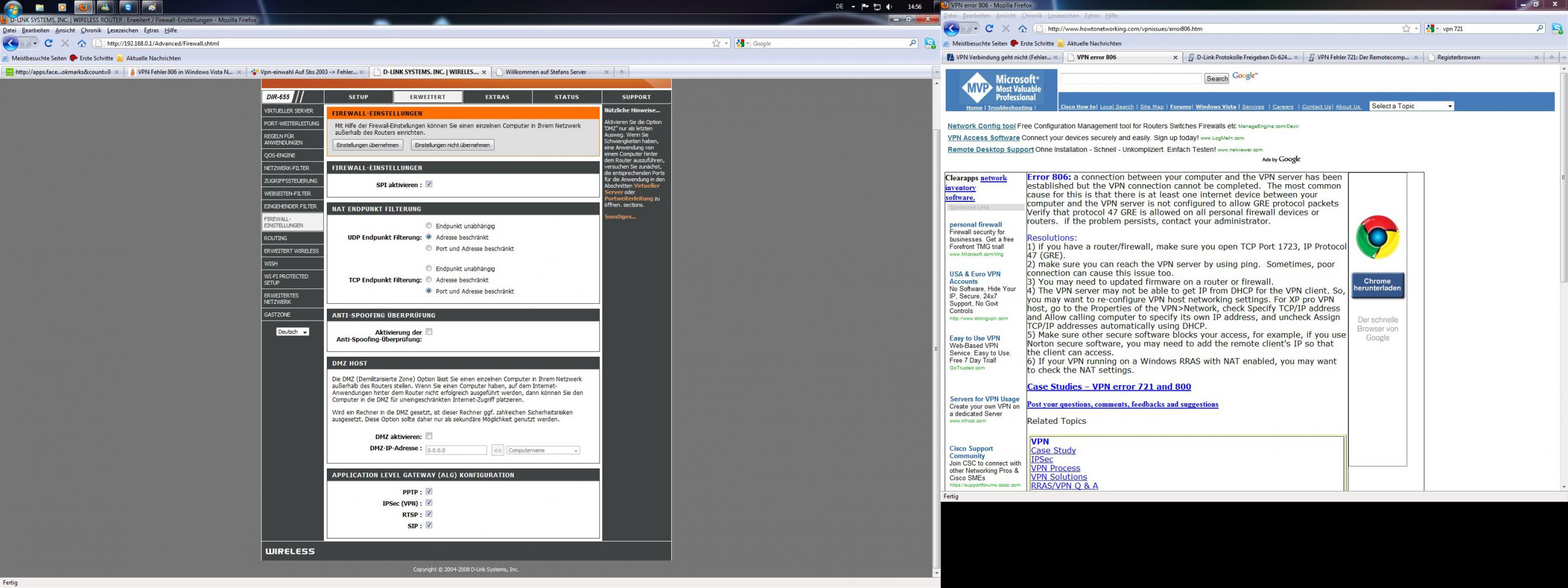Bookmark star in D-Link window address bar

(717, 43)
